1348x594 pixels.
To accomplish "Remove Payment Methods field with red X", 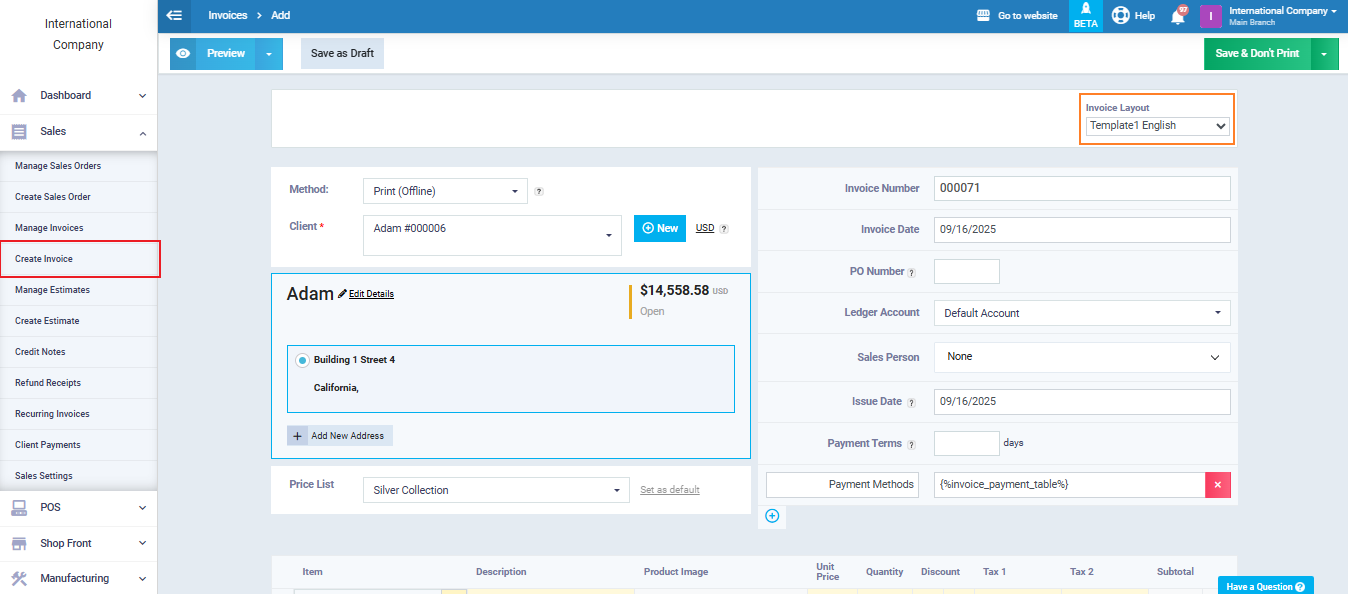I will coord(1217,485).
